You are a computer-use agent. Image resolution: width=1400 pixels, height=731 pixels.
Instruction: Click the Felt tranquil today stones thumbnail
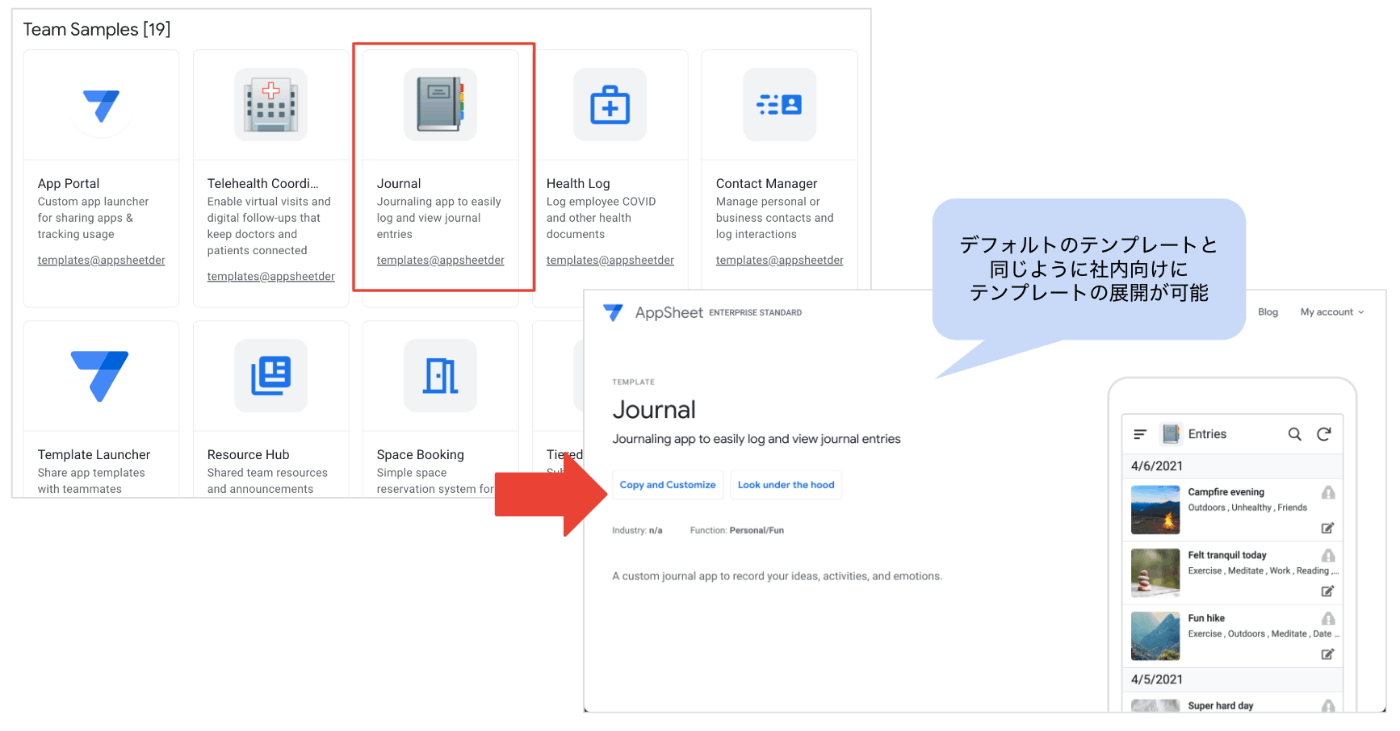point(1155,573)
